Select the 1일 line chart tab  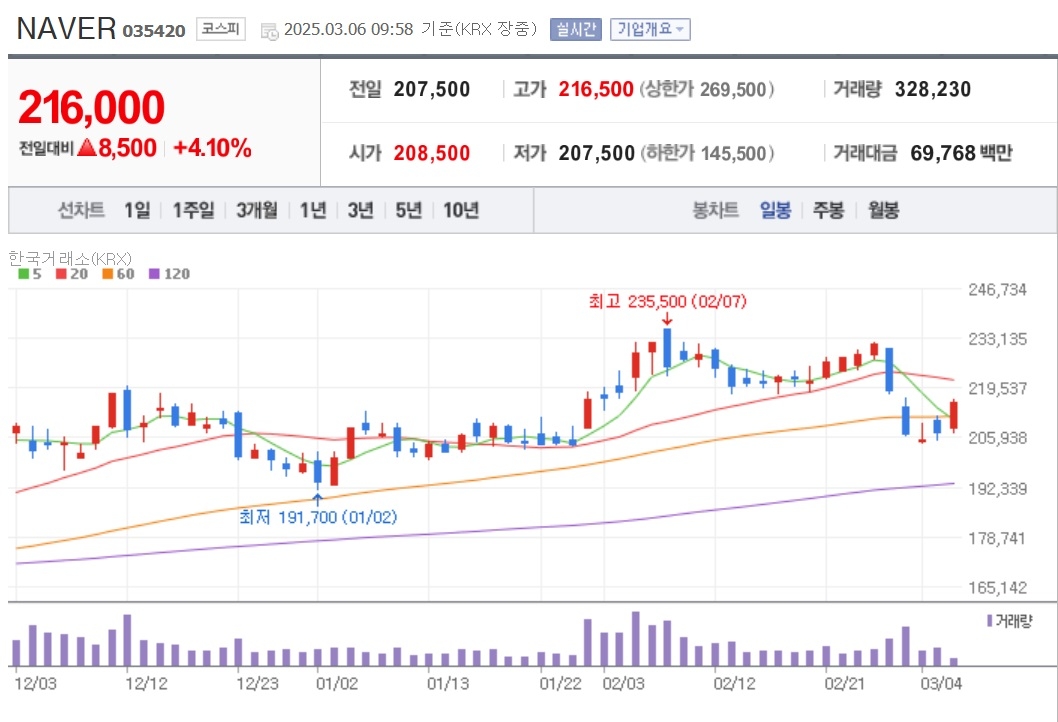coord(137,210)
